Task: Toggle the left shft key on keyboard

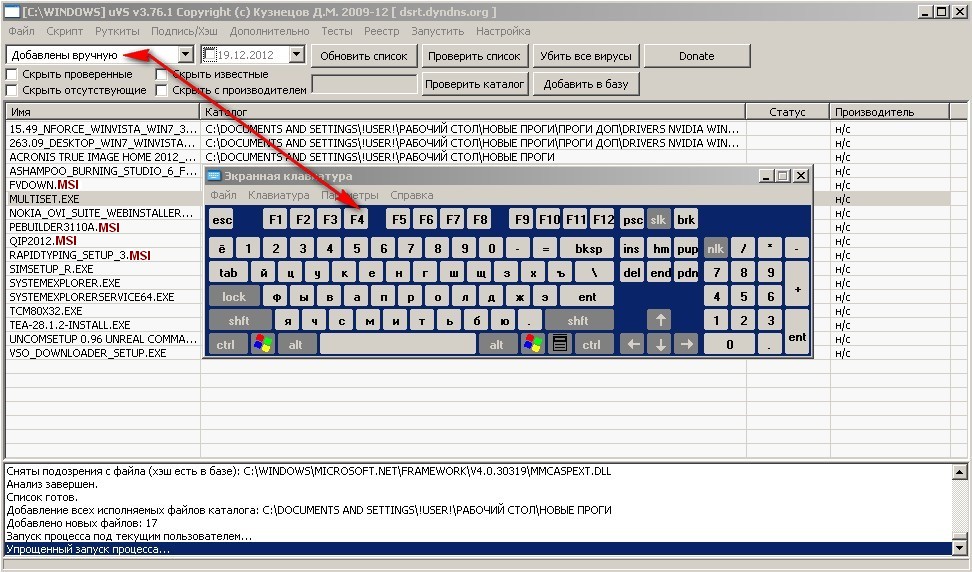Action: [x=239, y=320]
